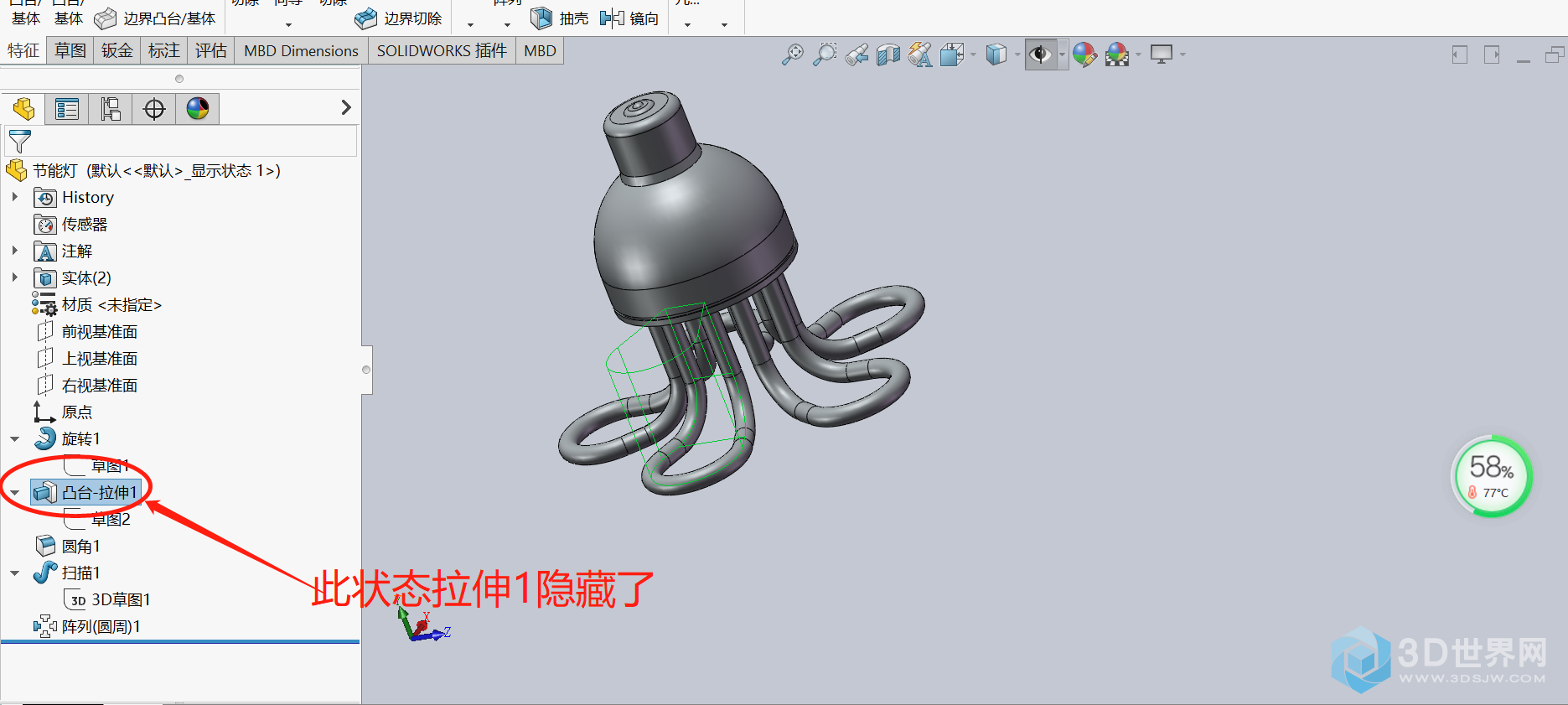
Task: Click the expand panel right window icon
Action: click(1492, 55)
